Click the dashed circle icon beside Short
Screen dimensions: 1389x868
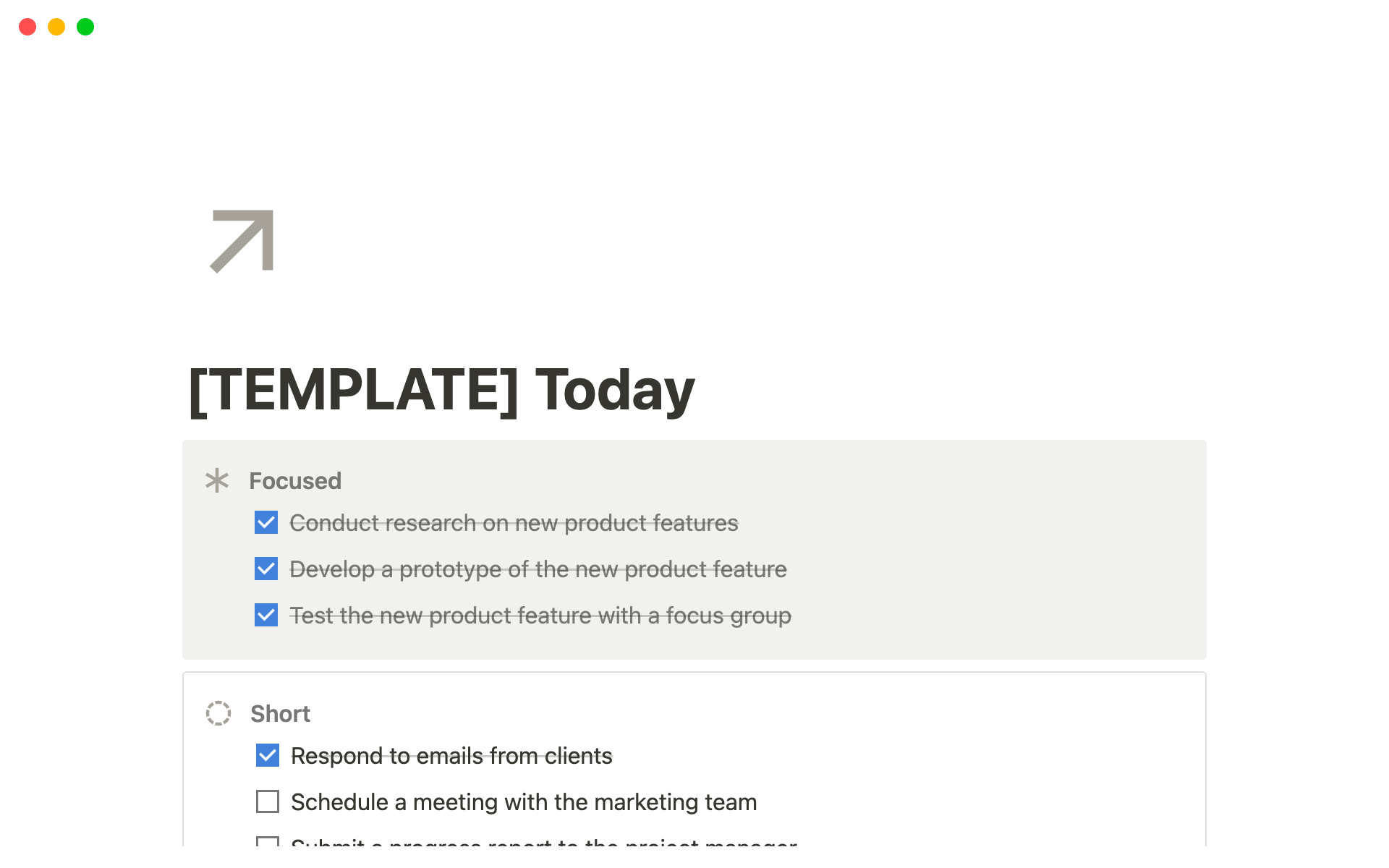[218, 713]
